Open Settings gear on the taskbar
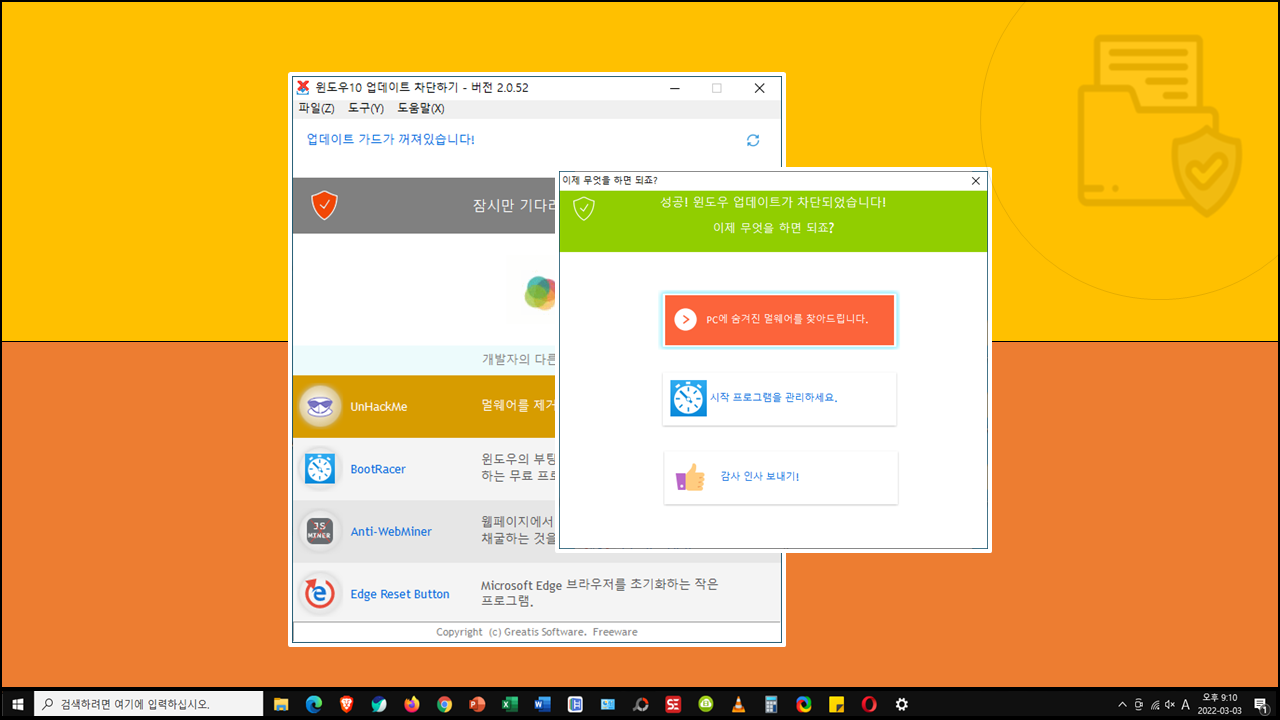Screen dimensions: 1280x720 [901, 704]
